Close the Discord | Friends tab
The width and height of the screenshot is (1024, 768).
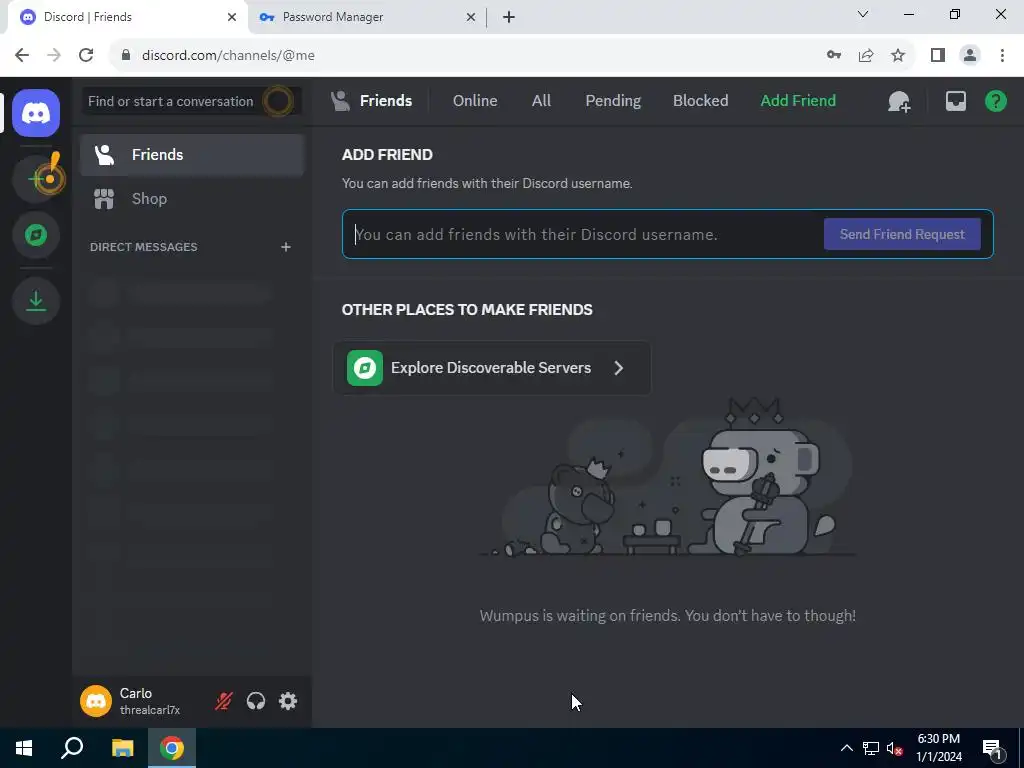[231, 17]
